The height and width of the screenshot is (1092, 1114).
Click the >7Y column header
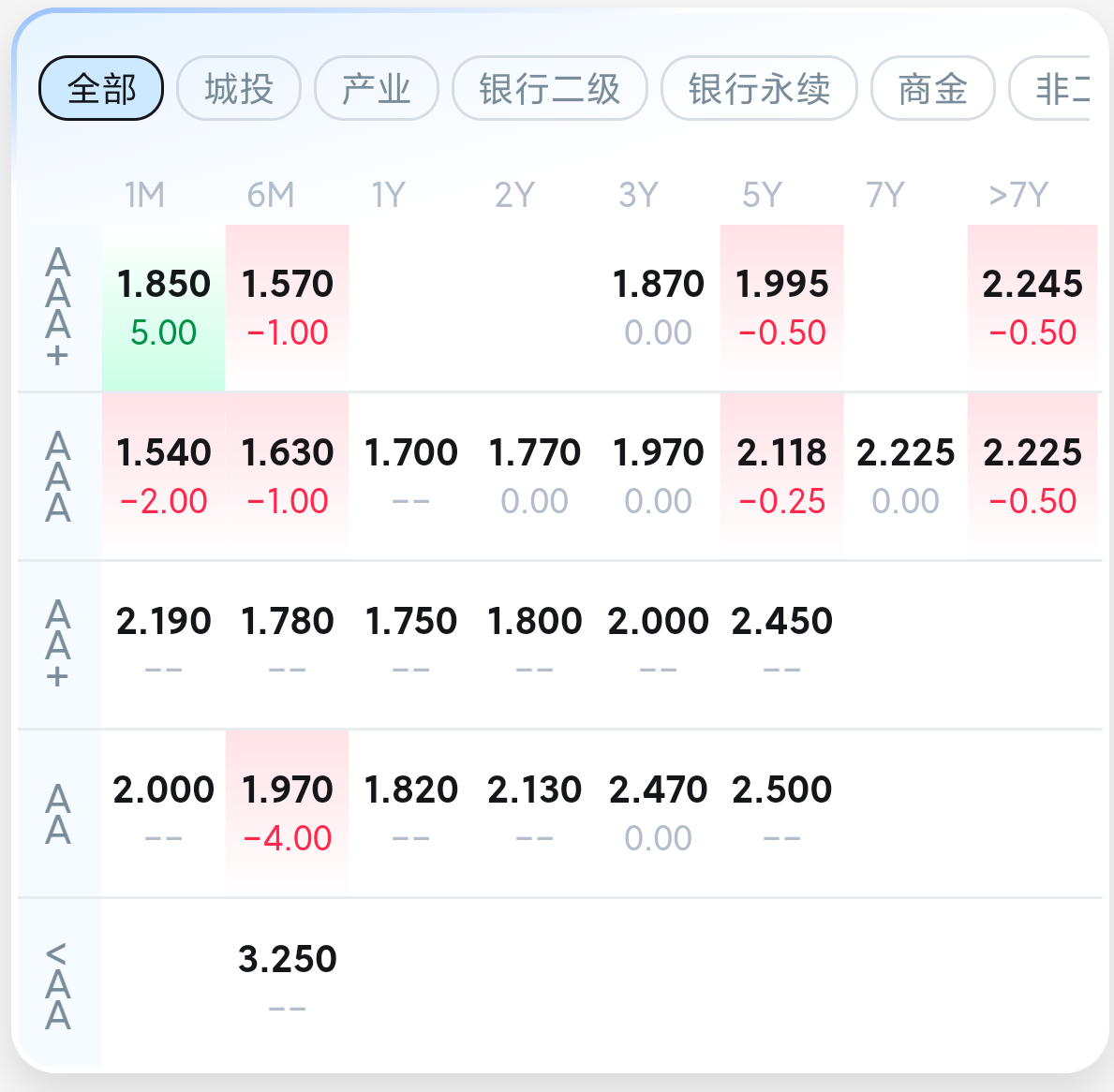tap(1018, 195)
